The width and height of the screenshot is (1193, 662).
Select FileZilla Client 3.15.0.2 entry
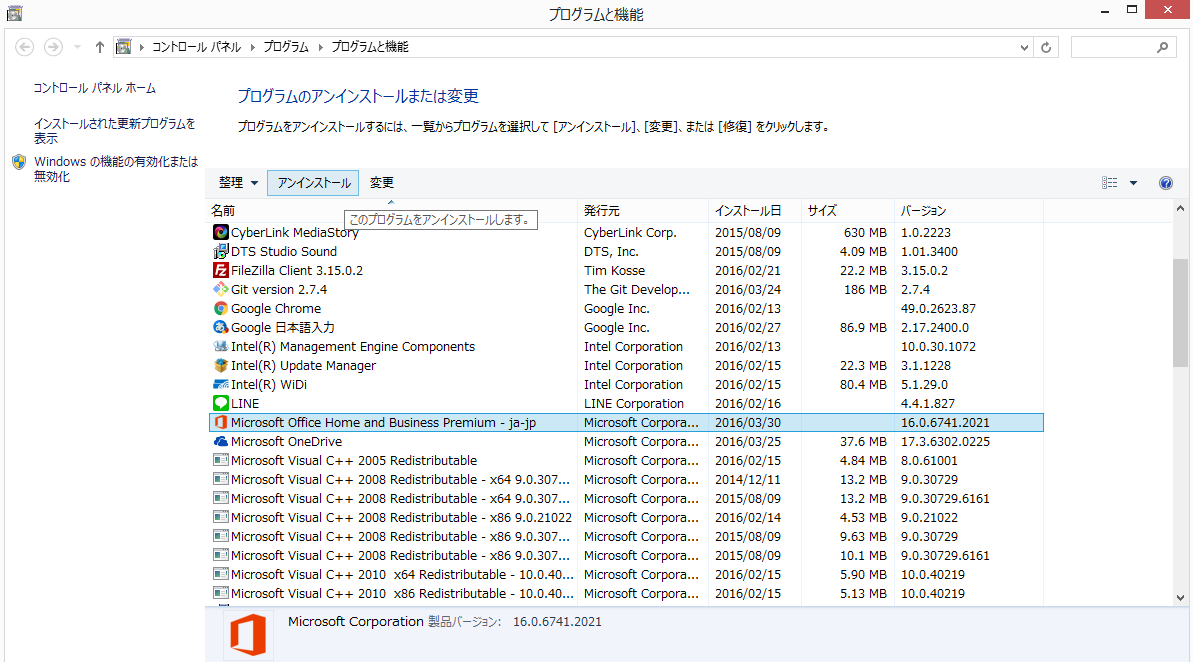pyautogui.click(x=297, y=270)
